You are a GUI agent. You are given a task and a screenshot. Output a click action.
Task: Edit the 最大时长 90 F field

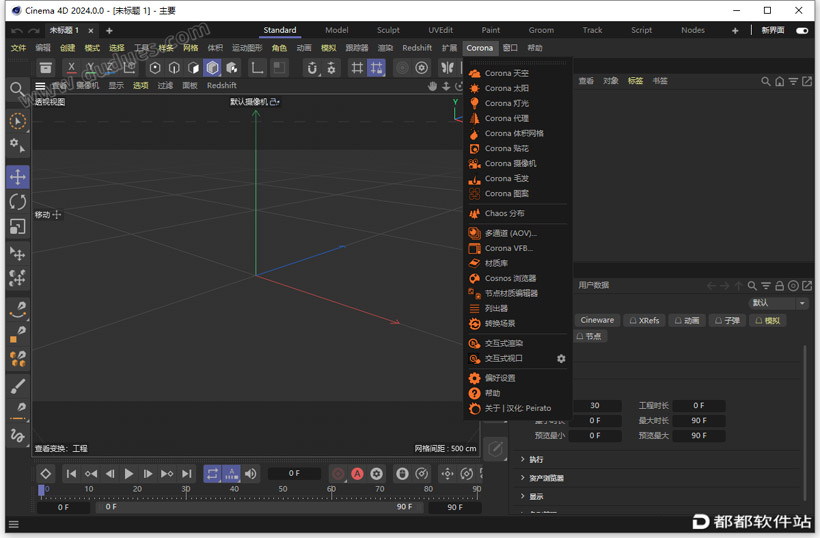point(699,421)
